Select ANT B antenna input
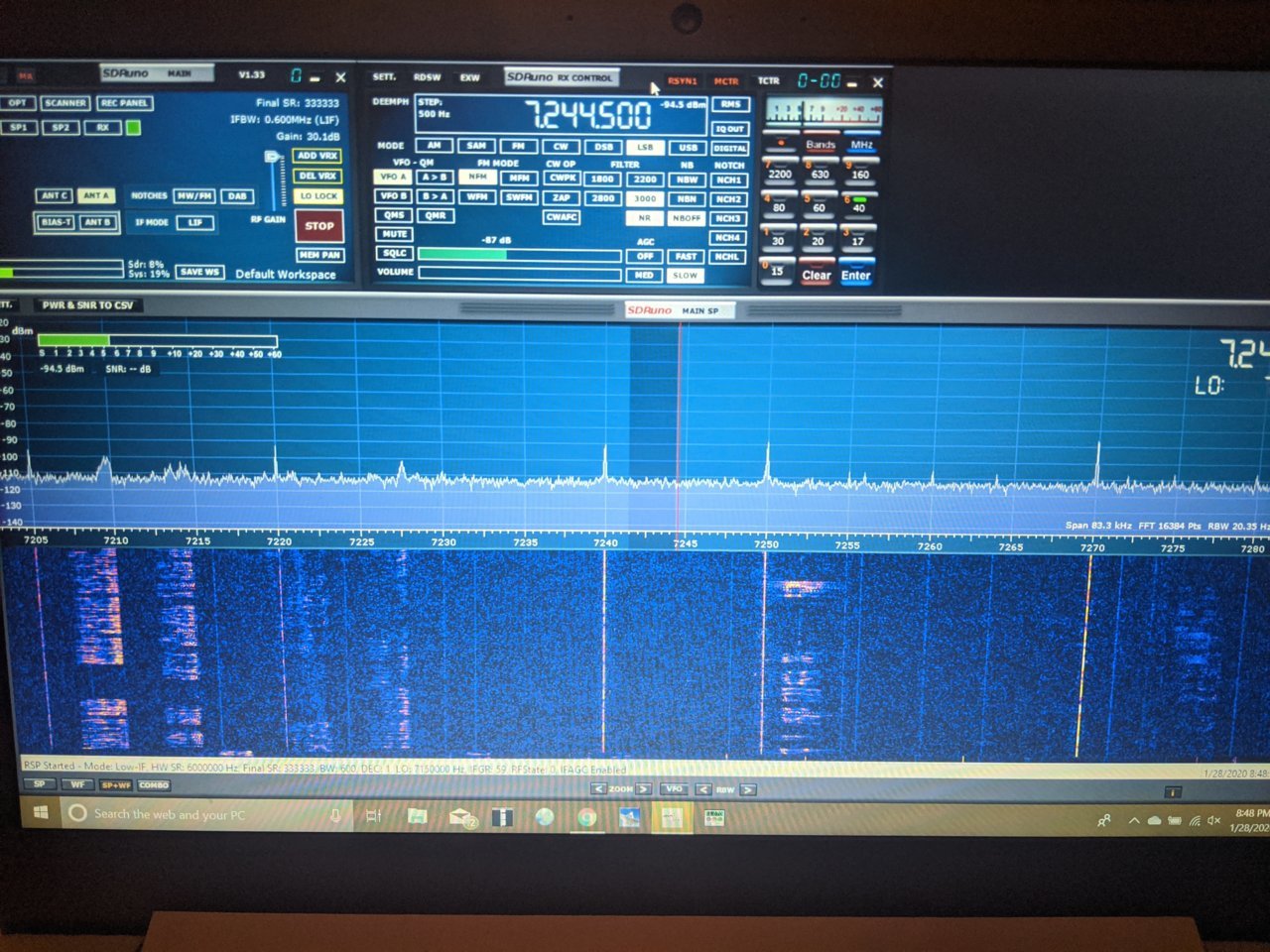The image size is (1270, 952). click(x=96, y=222)
